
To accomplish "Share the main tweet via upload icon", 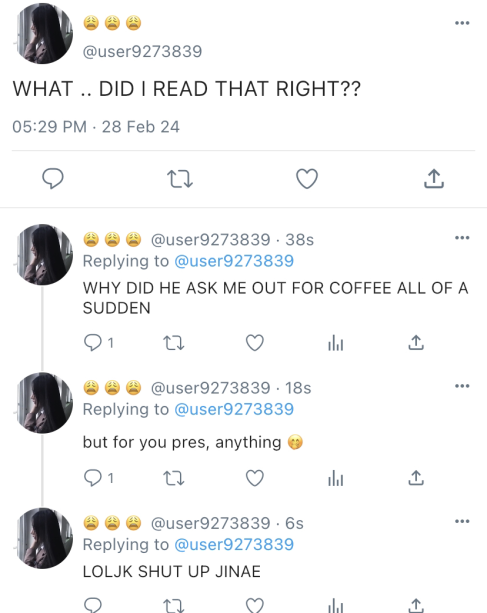I will coord(434,179).
